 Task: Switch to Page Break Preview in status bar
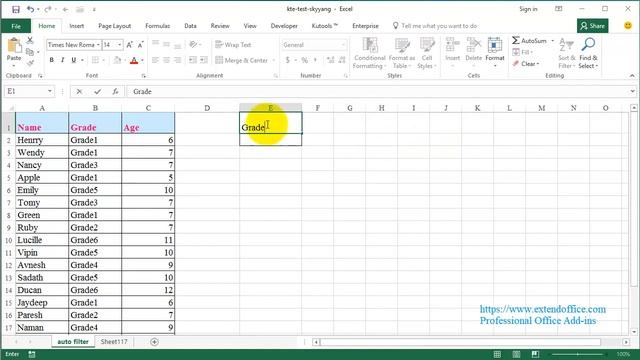[x=535, y=354]
